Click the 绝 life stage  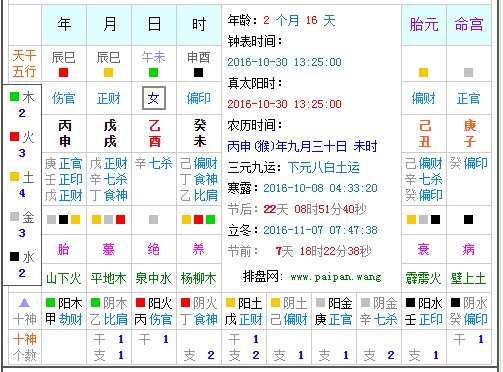coord(153,249)
